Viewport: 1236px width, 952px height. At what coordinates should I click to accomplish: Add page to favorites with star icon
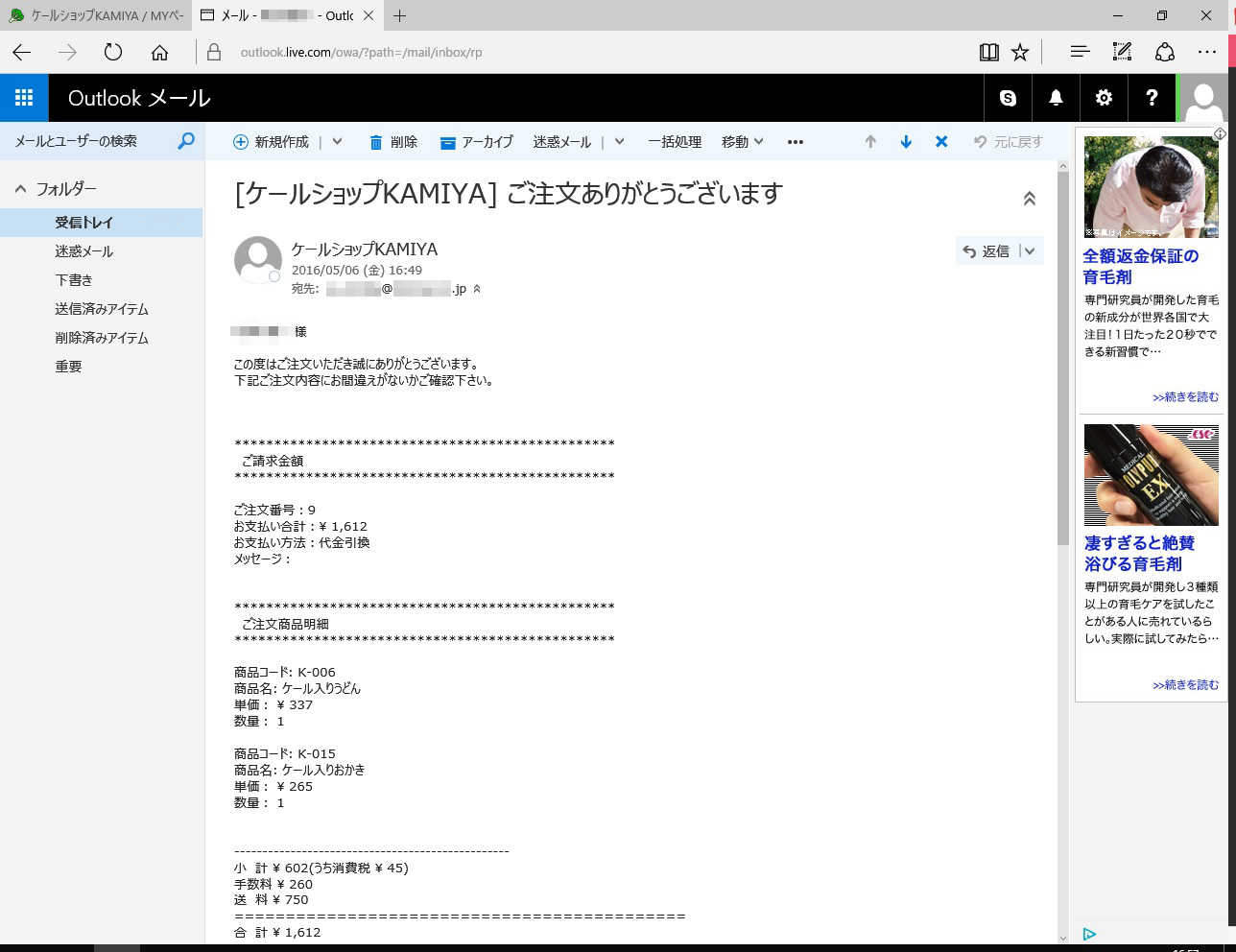tap(1020, 52)
